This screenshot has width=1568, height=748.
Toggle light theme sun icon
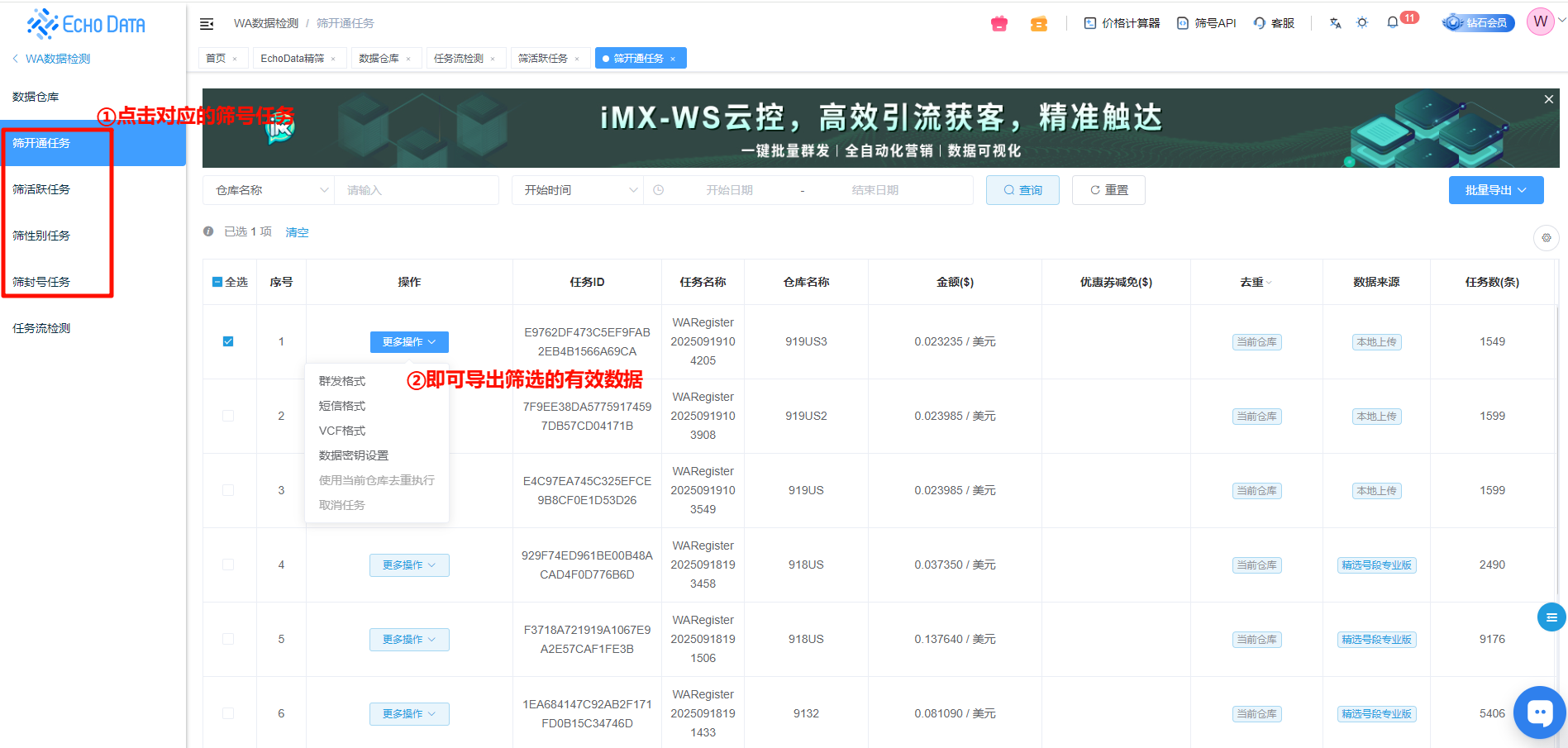click(x=1362, y=23)
